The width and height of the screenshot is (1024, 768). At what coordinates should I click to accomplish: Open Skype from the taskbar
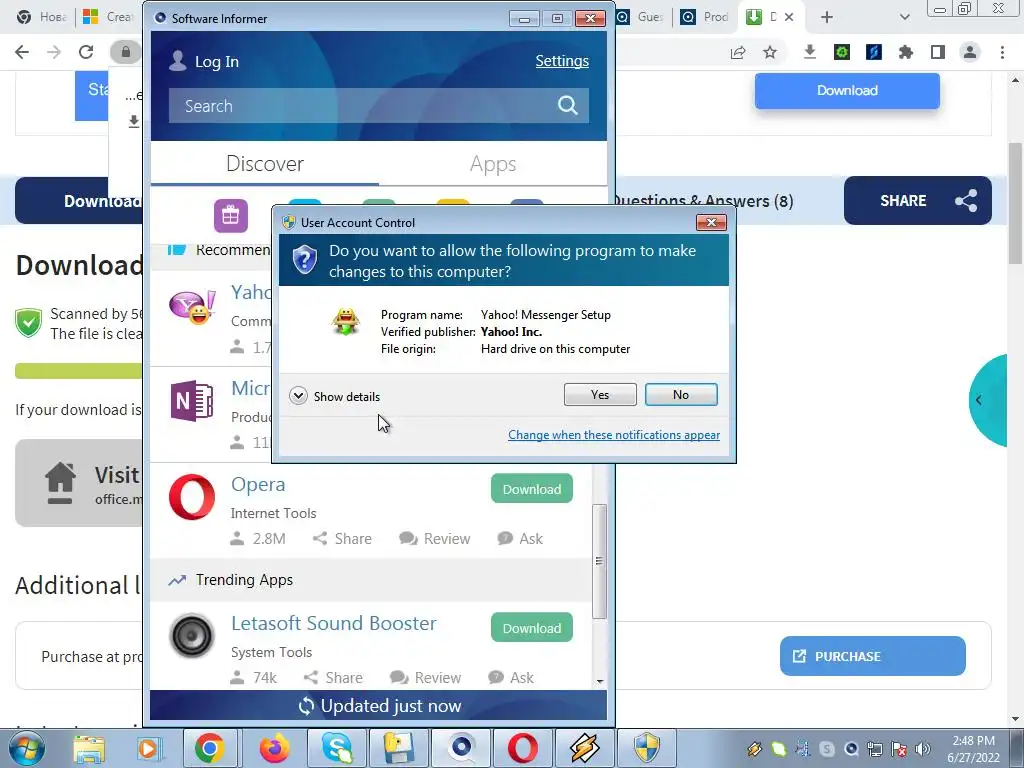point(336,748)
